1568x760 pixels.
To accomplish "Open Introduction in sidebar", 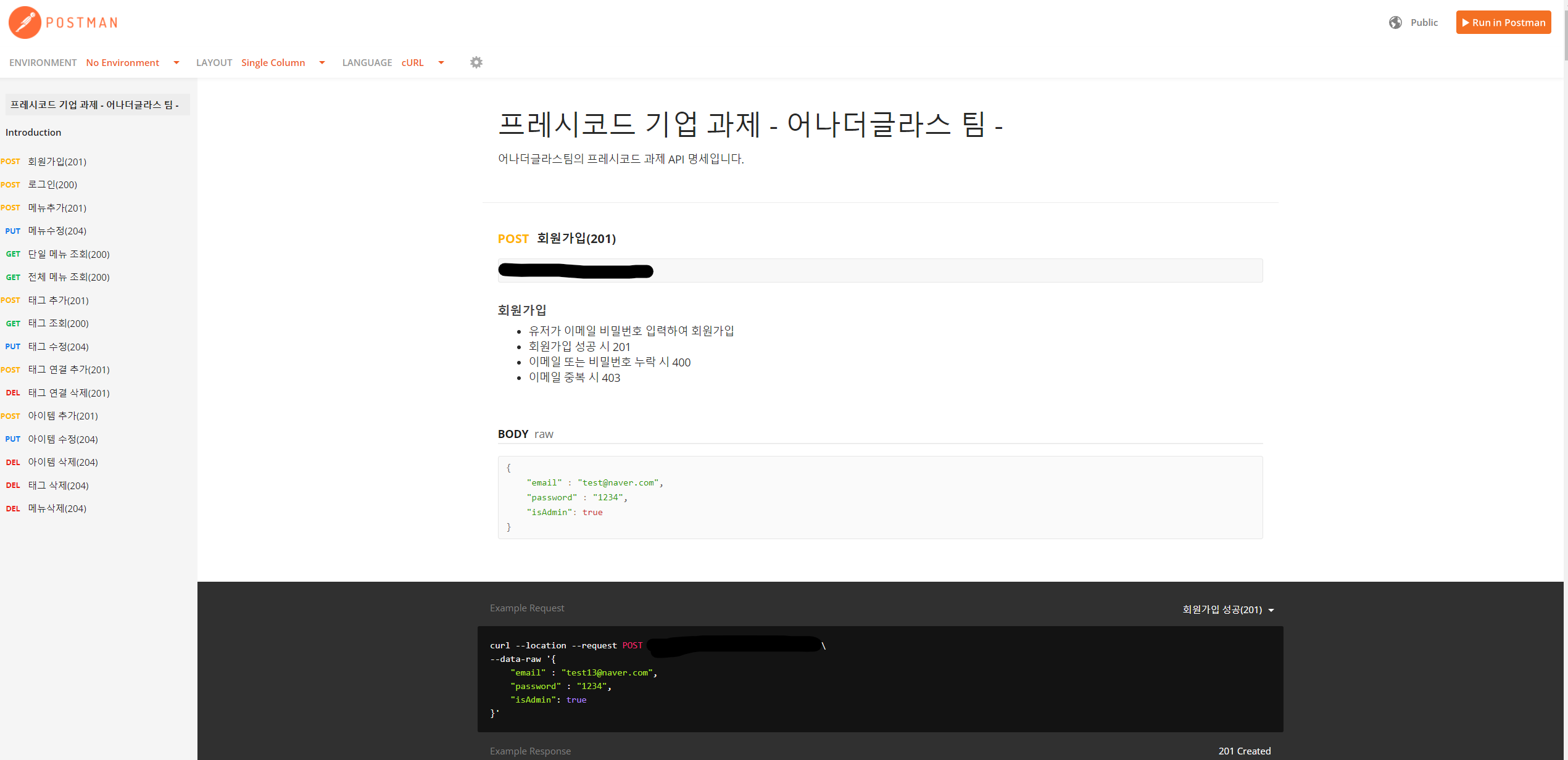I will [33, 133].
